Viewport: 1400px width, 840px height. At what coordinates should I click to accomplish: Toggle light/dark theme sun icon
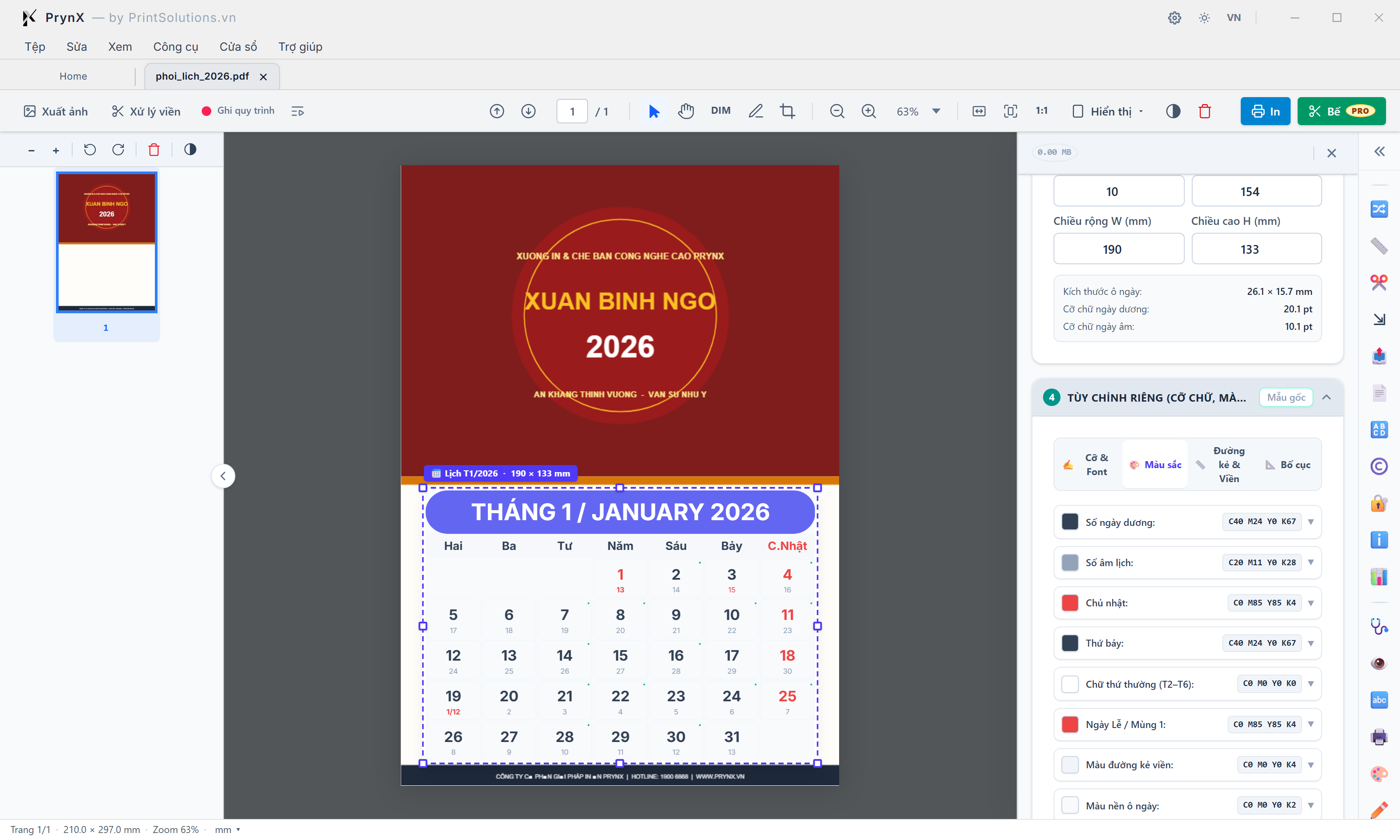tap(1204, 17)
